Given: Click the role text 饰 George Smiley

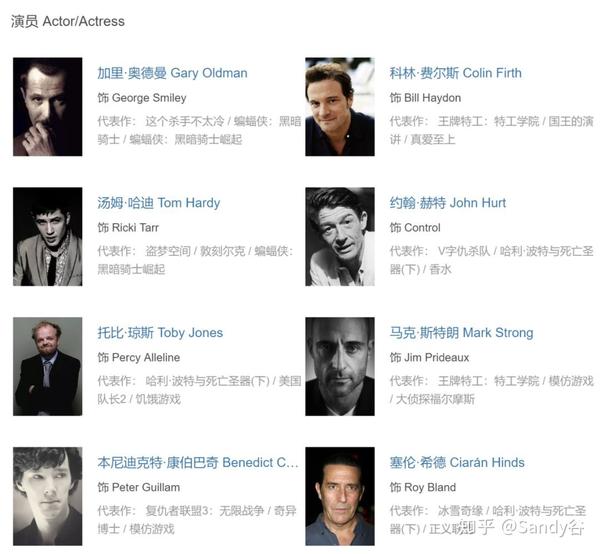Looking at the screenshot, I should pos(142,98).
